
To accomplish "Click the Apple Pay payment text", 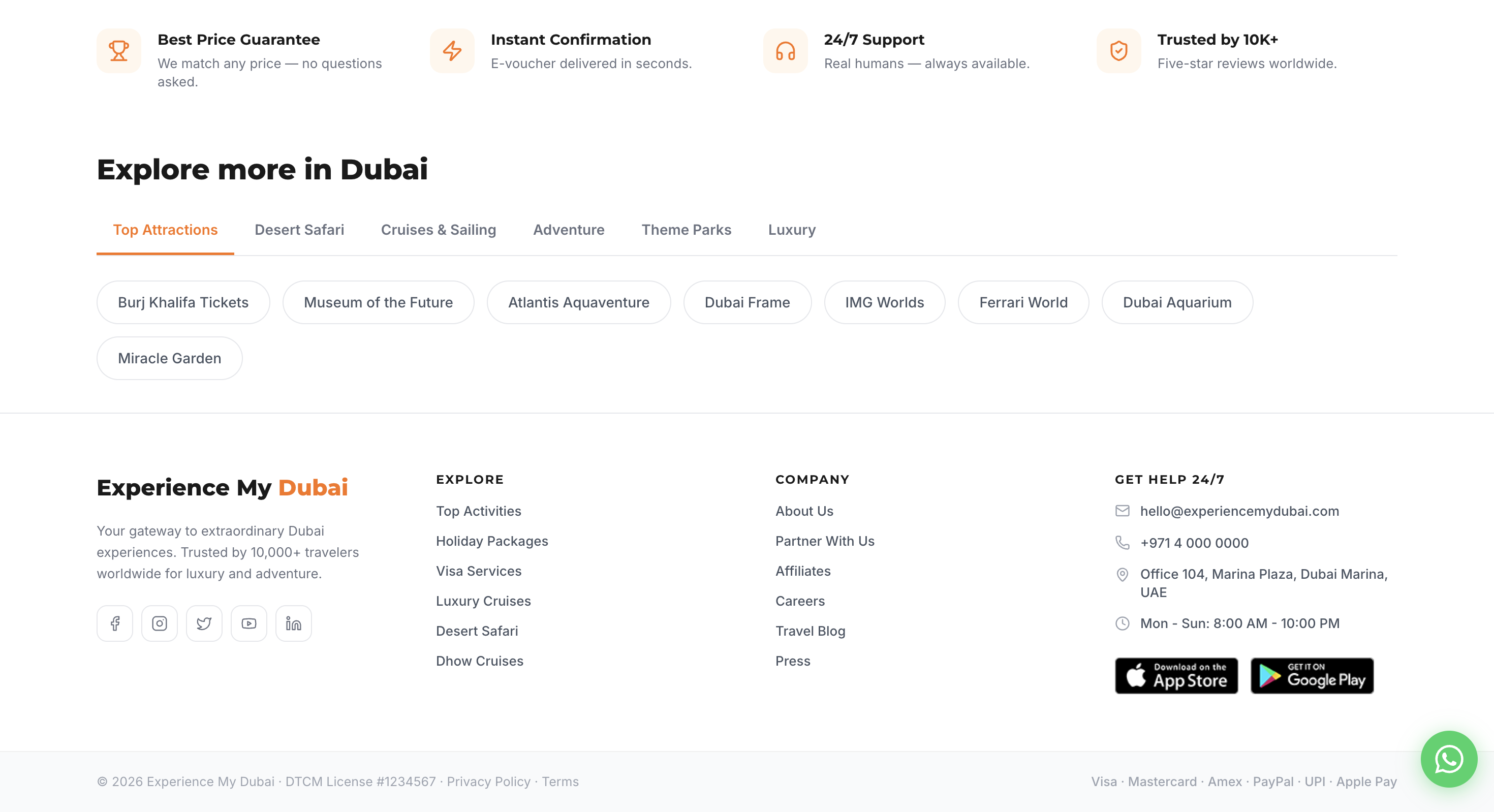I will click(x=1366, y=782).
